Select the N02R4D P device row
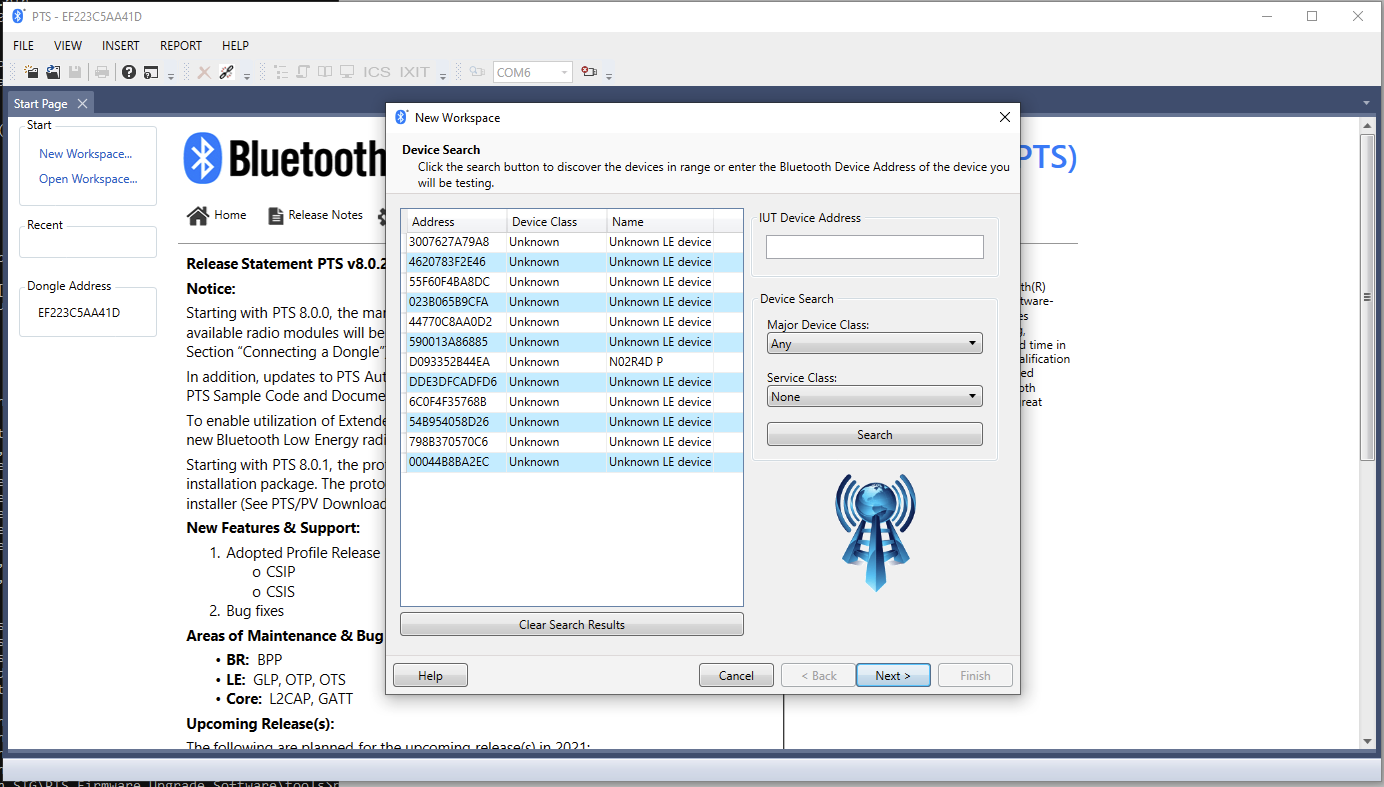Image resolution: width=1384 pixels, height=787 pixels. pyautogui.click(x=571, y=362)
